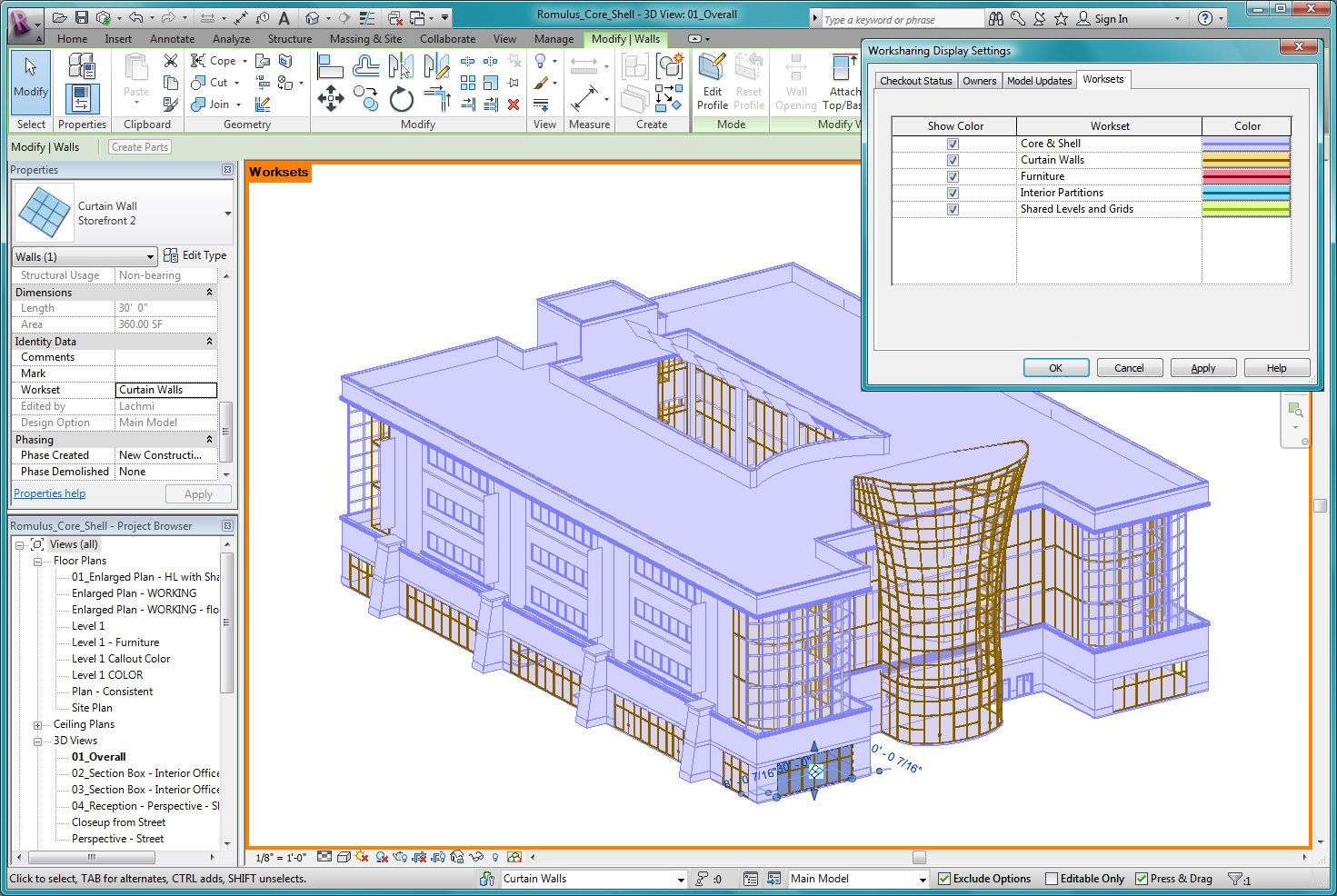Viewport: 1337px width, 896px height.
Task: Select the Move tool in Modify panel
Action: [330, 98]
